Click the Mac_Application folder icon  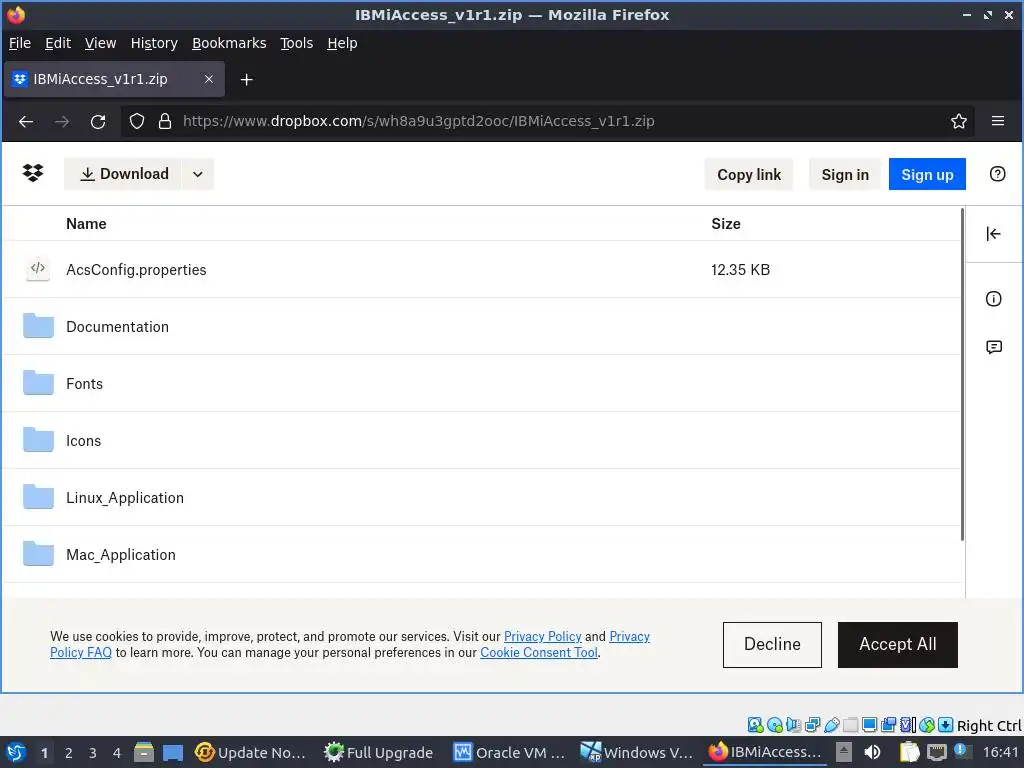(39, 553)
